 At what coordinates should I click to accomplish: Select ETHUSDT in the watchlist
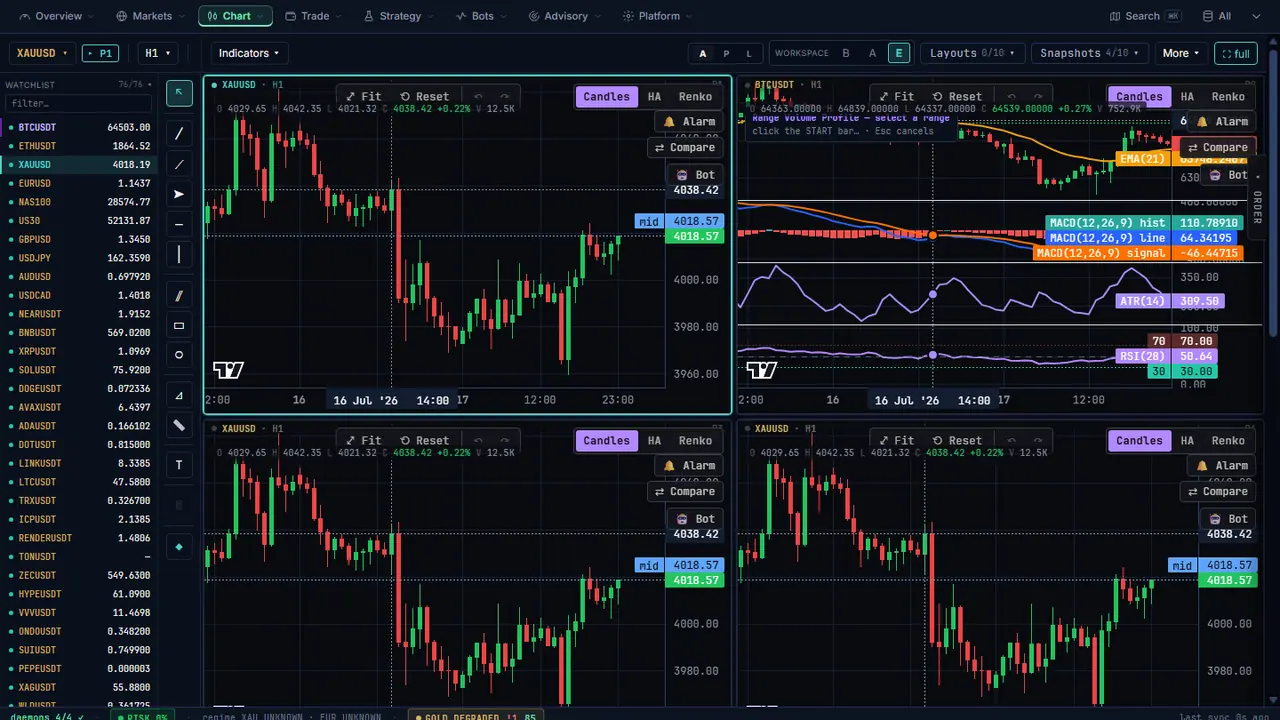79,146
